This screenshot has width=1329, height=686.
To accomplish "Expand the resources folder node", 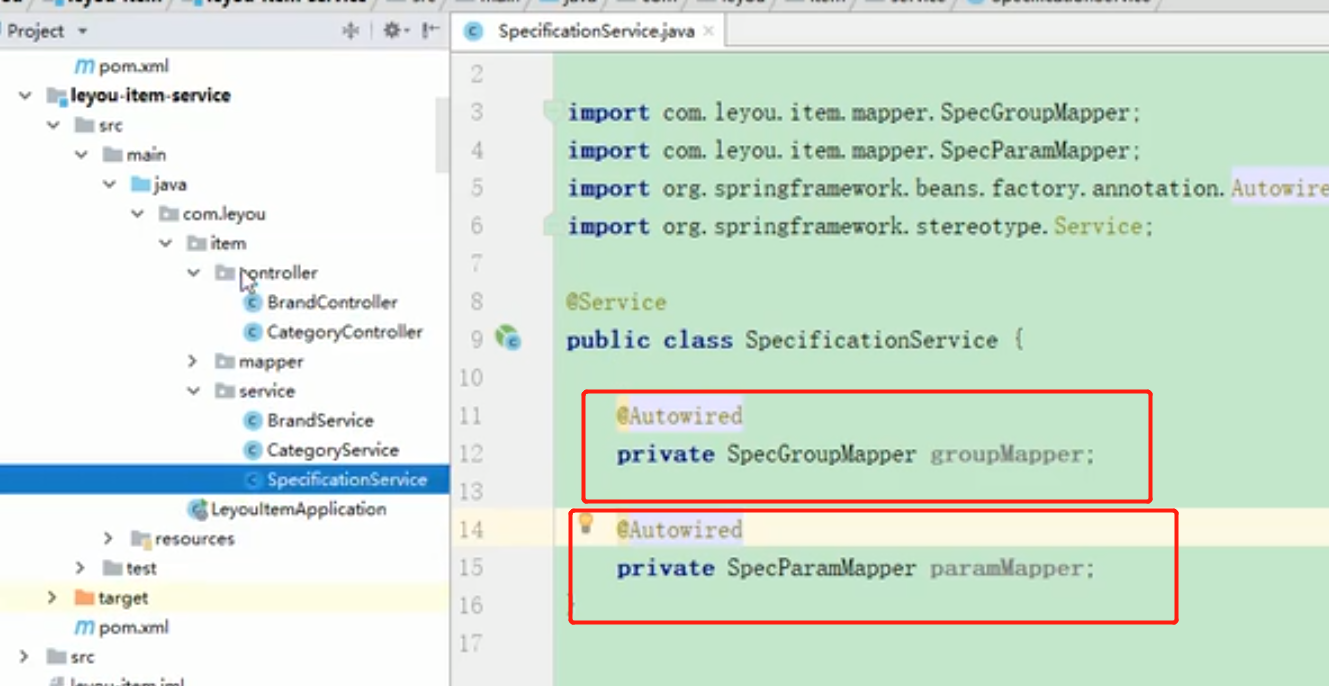I will point(109,538).
